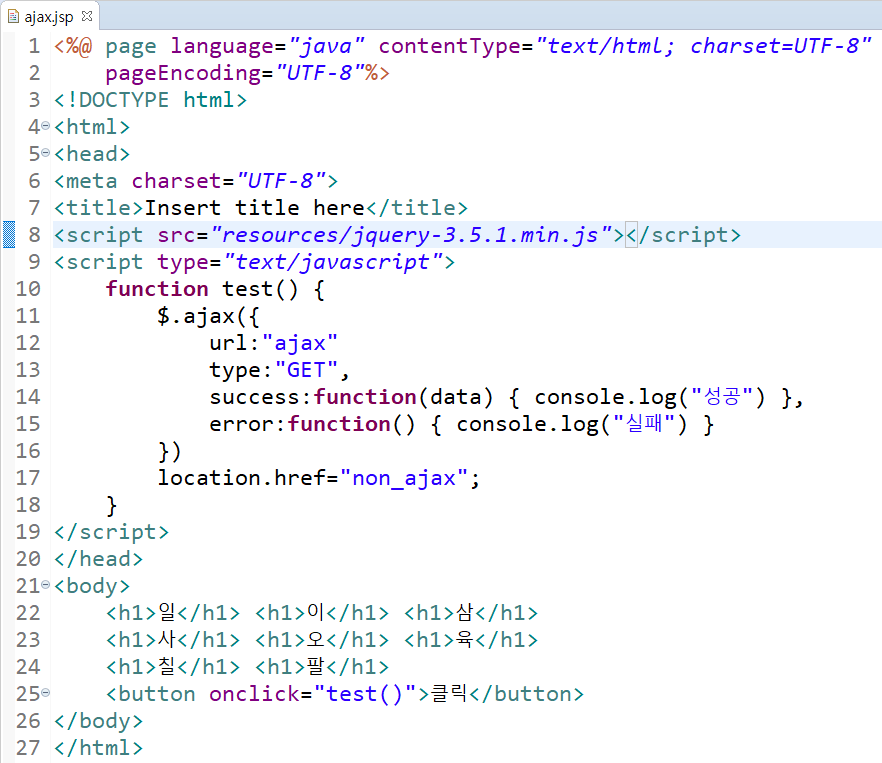Click the language "java" attribute value
The height and width of the screenshot is (763, 882).
click(326, 46)
